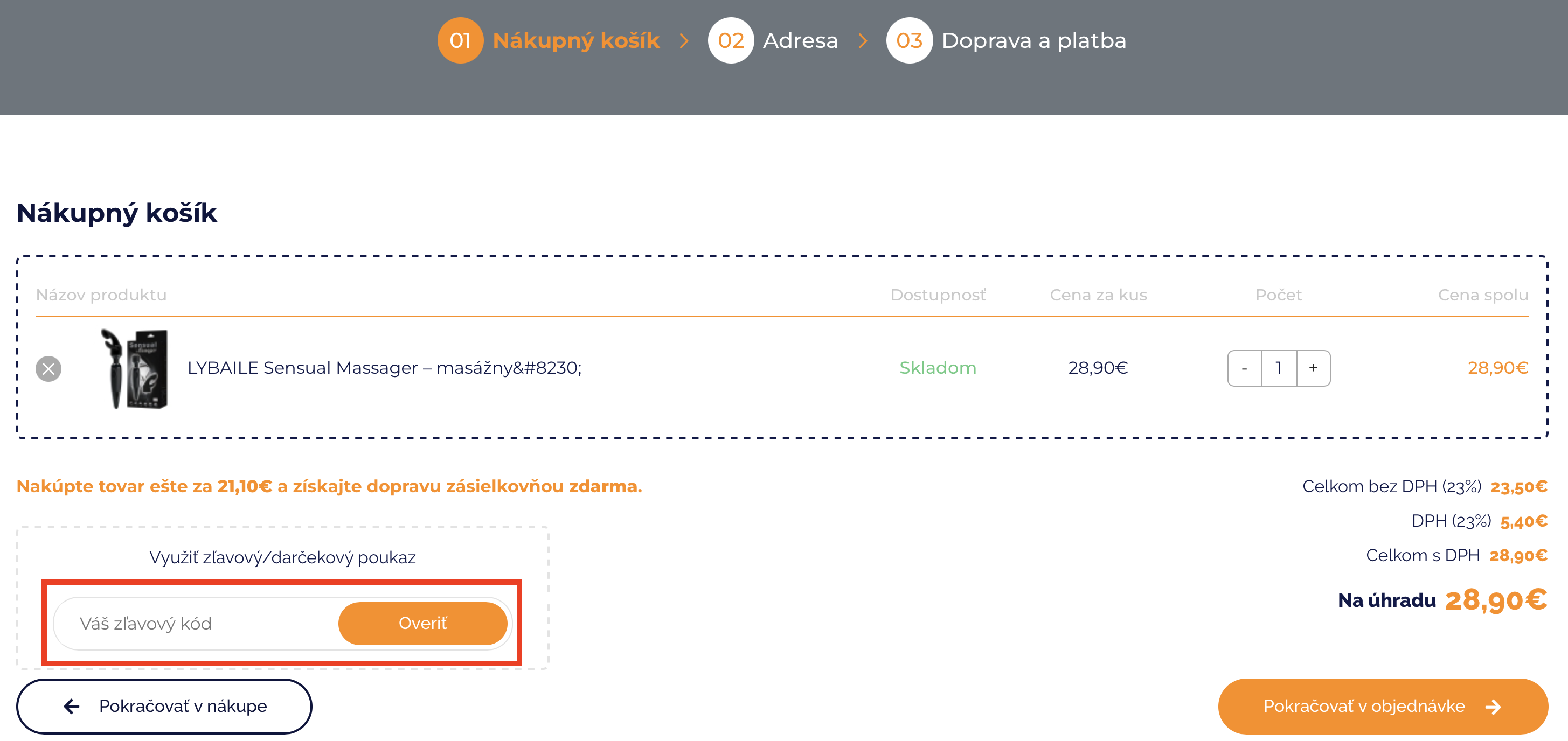This screenshot has height=741, width=1568.
Task: Click Pokračovať v nákupe button
Action: (164, 705)
